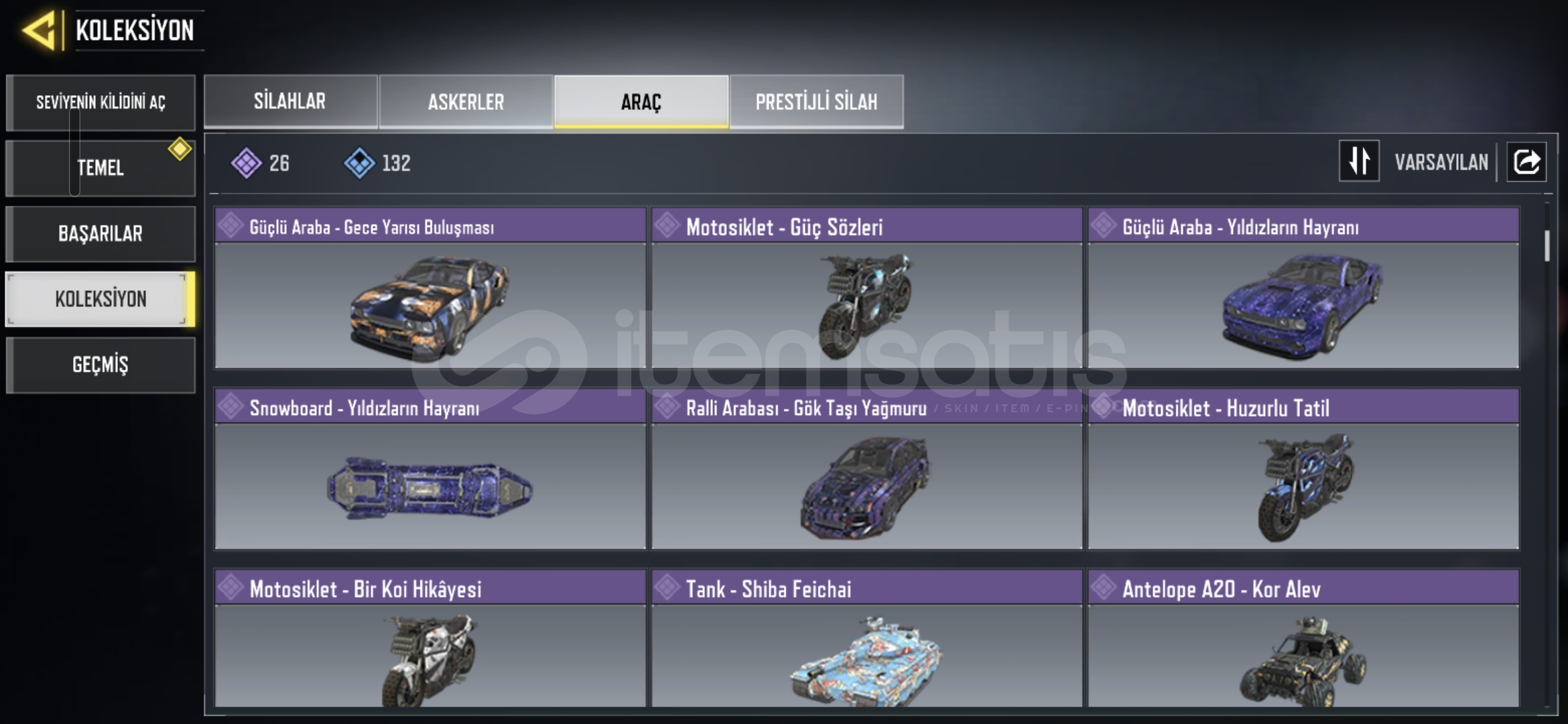Open the BAŞARILAR section
The image size is (1568, 724).
point(101,233)
